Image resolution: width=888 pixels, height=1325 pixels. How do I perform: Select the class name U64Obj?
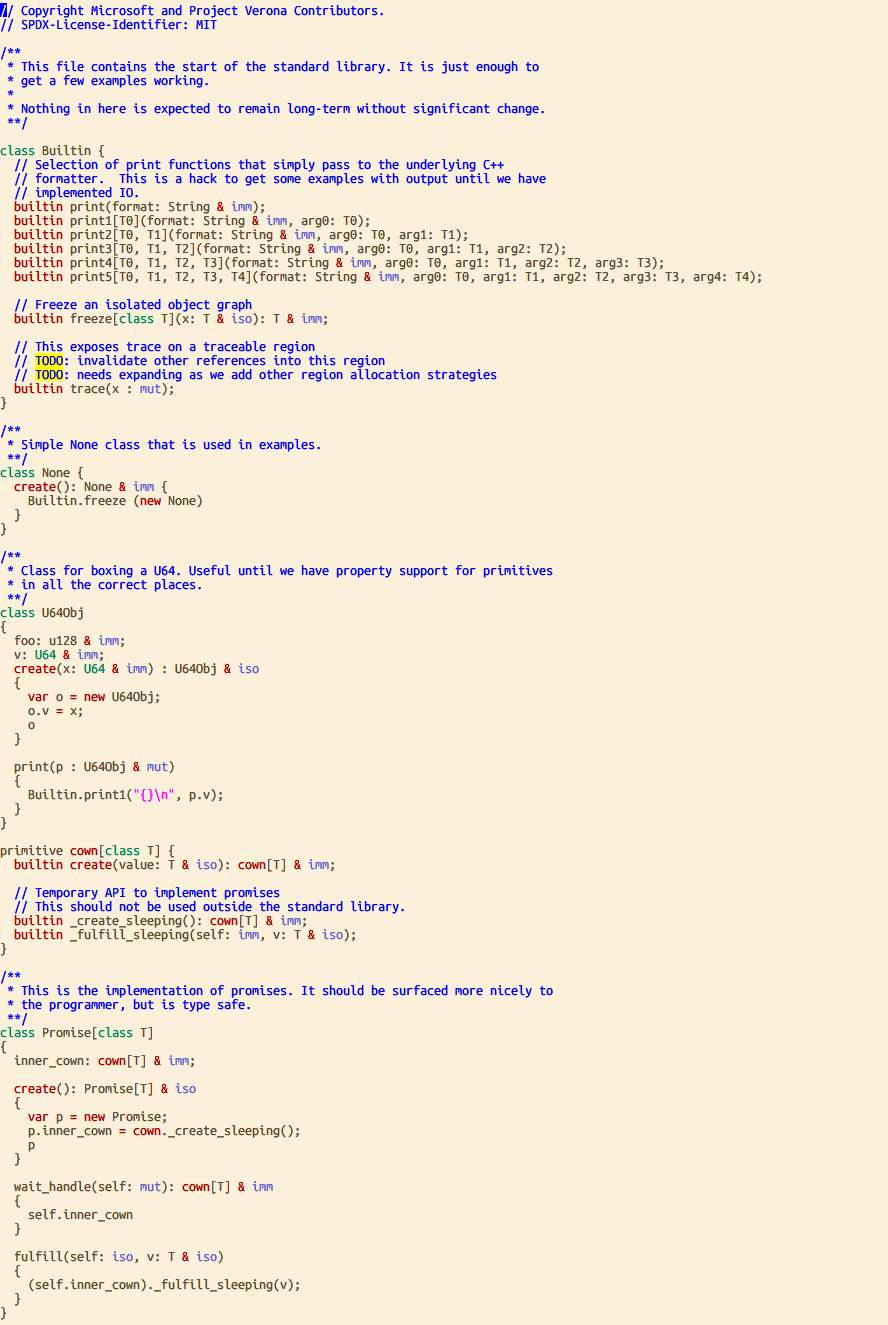pyautogui.click(x=62, y=612)
